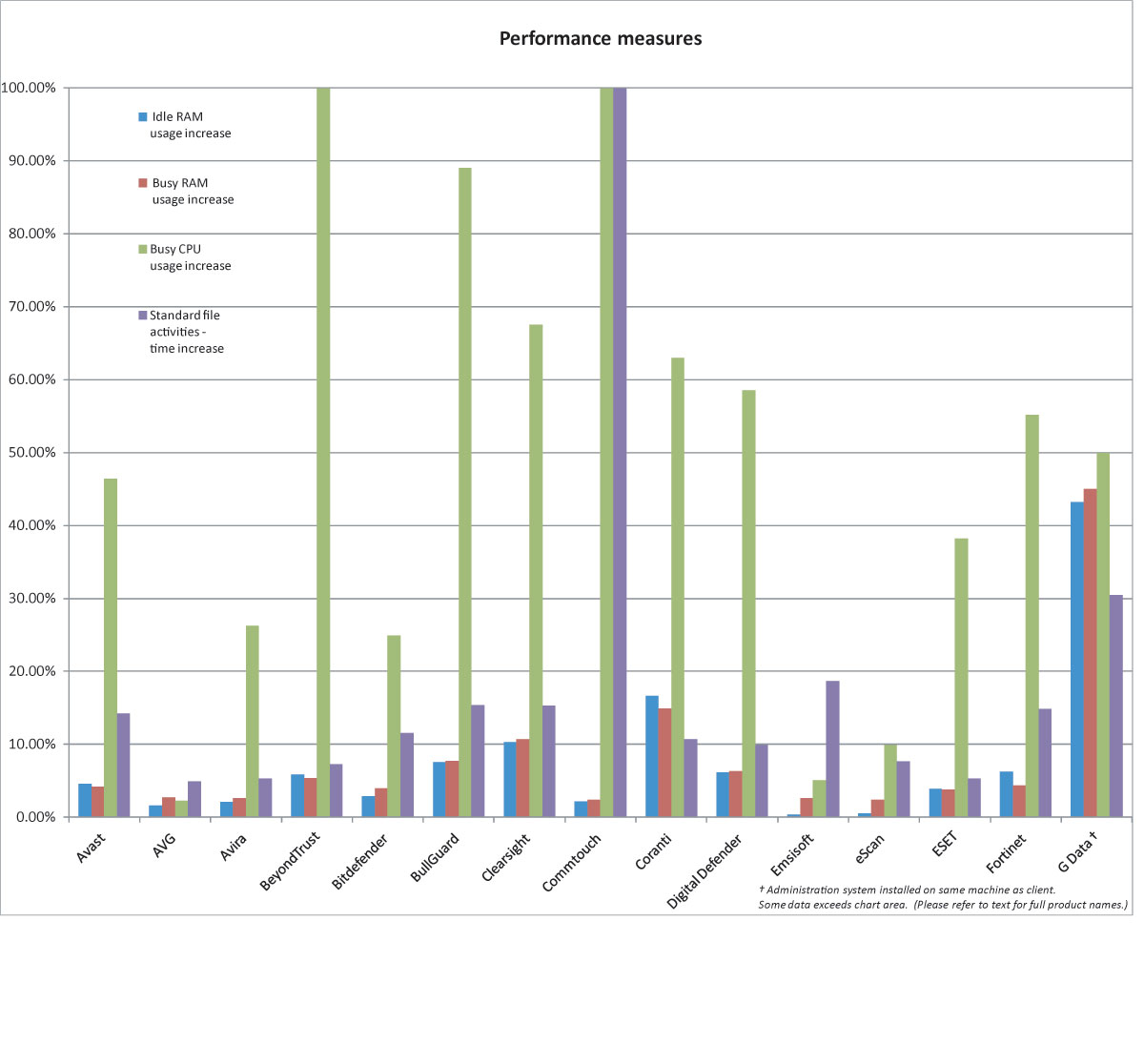The height and width of the screenshot is (1064, 1144).
Task: Click the 90.00% y-axis label
Action: [31, 161]
